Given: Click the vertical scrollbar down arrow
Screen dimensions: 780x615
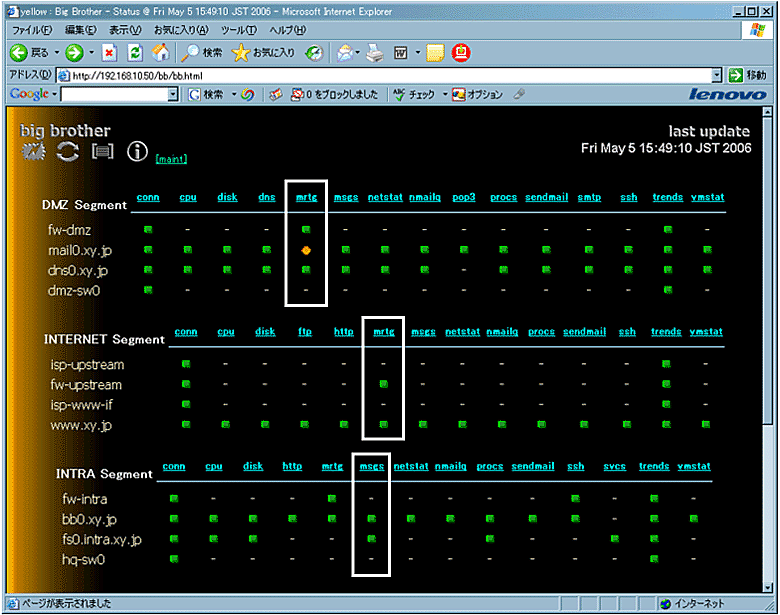Looking at the screenshot, I should click(x=769, y=587).
